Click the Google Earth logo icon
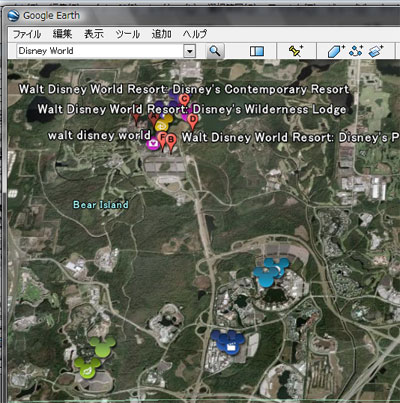 pyautogui.click(x=14, y=16)
